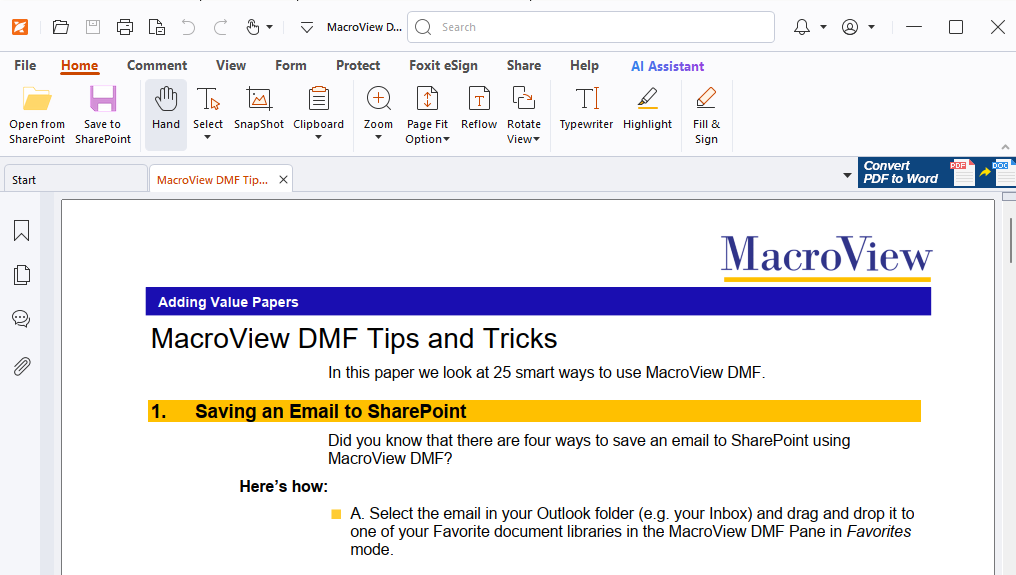Image resolution: width=1016 pixels, height=575 pixels.
Task: Expand notifications dropdown arrow
Action: pyautogui.click(x=823, y=27)
